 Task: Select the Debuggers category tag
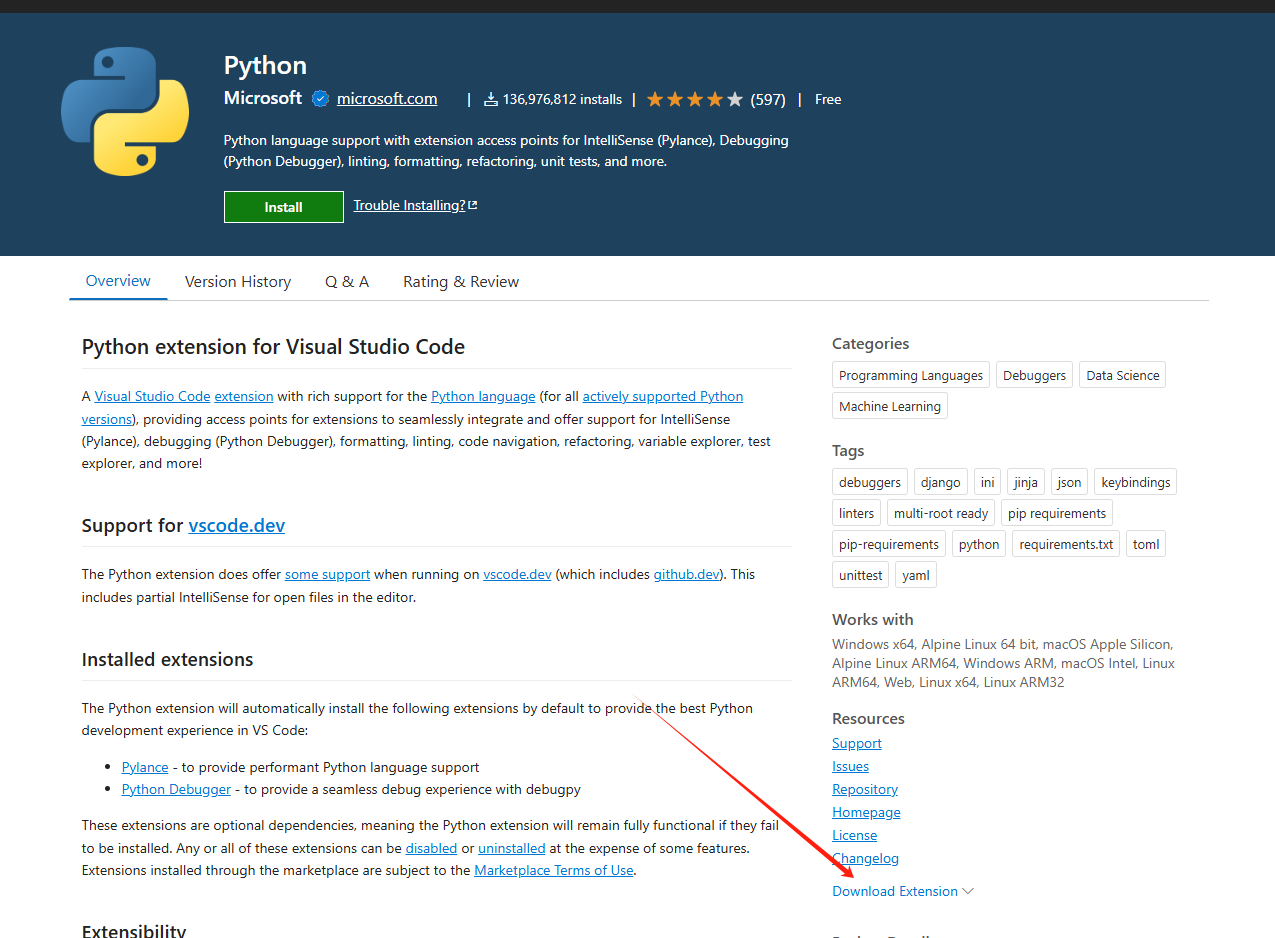(1034, 376)
